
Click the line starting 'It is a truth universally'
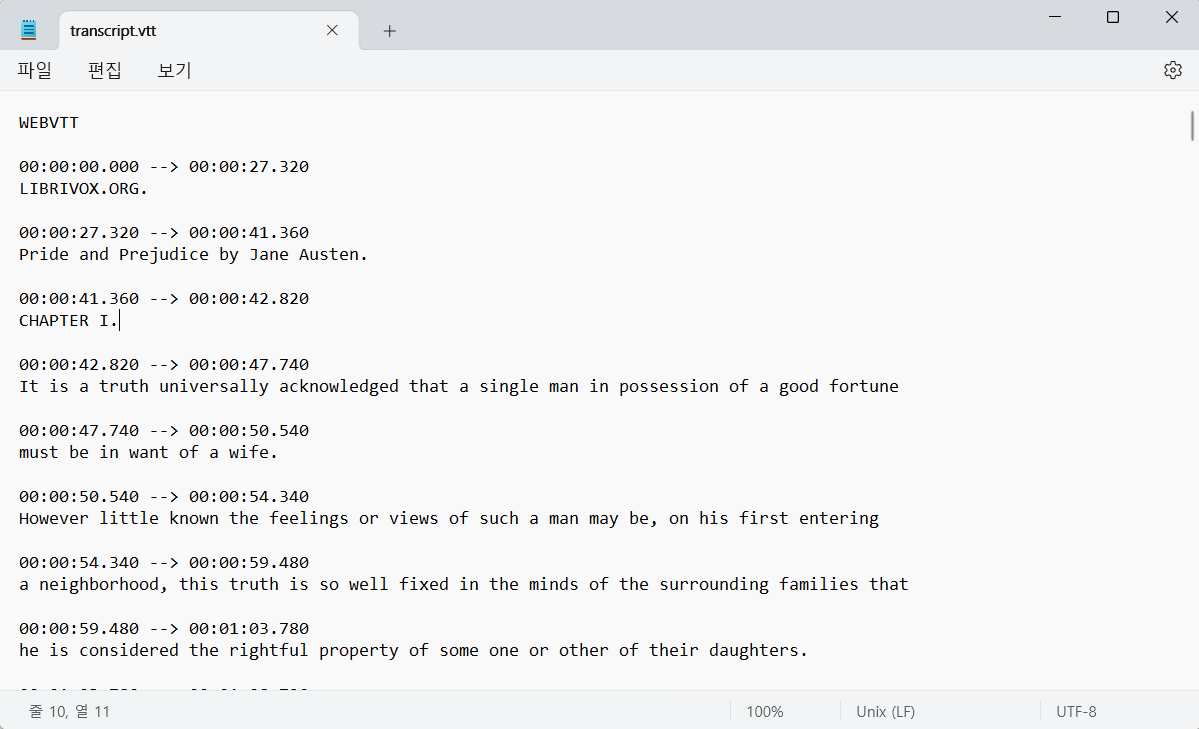pos(459,386)
